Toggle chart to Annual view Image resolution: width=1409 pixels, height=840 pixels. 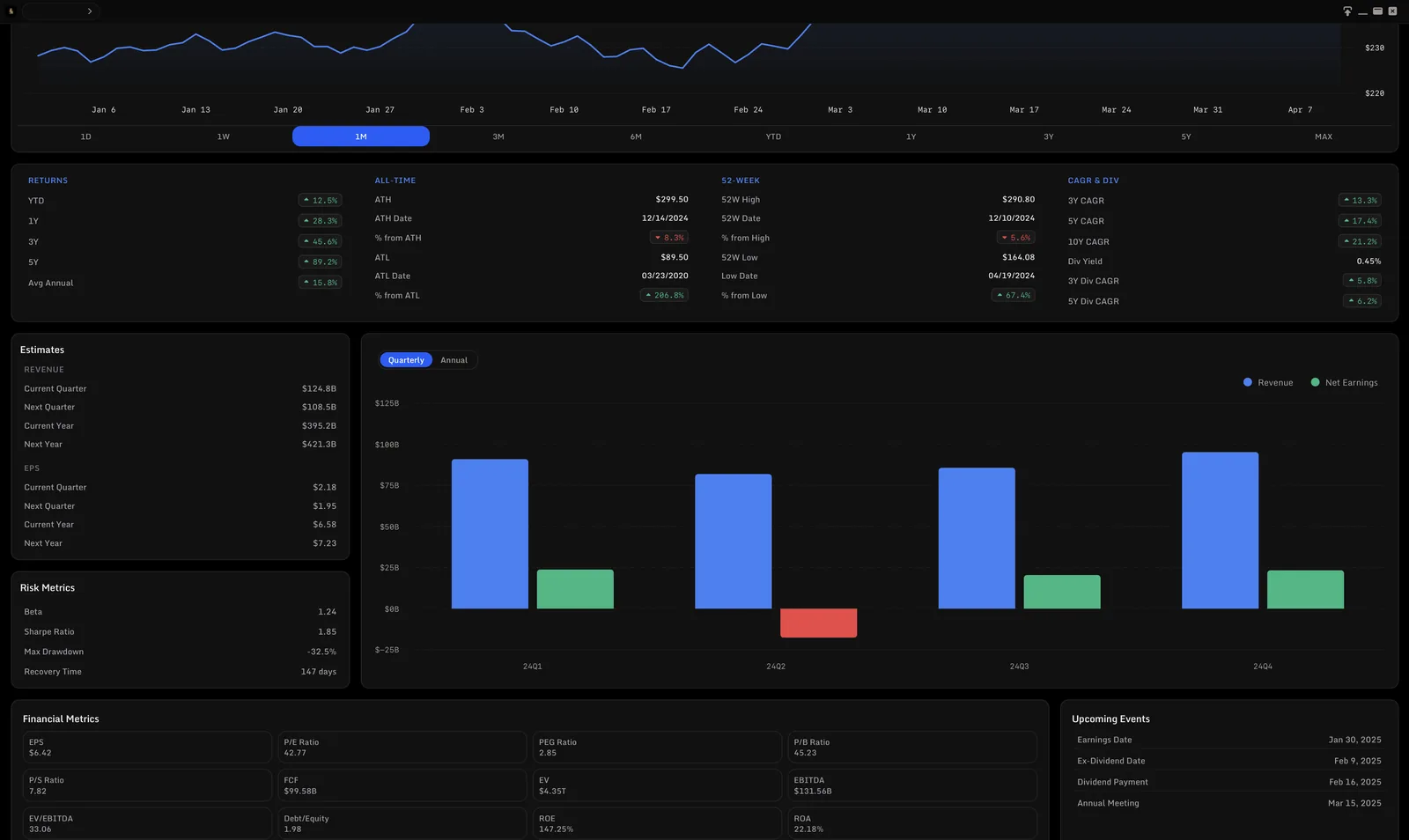[x=454, y=360]
